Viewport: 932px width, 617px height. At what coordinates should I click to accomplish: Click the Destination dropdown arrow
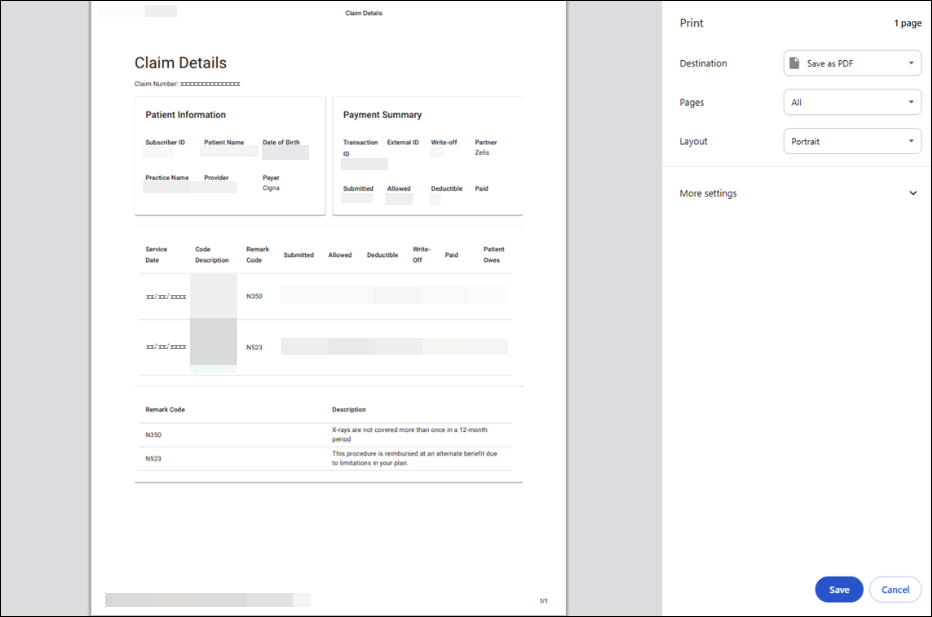click(x=911, y=63)
